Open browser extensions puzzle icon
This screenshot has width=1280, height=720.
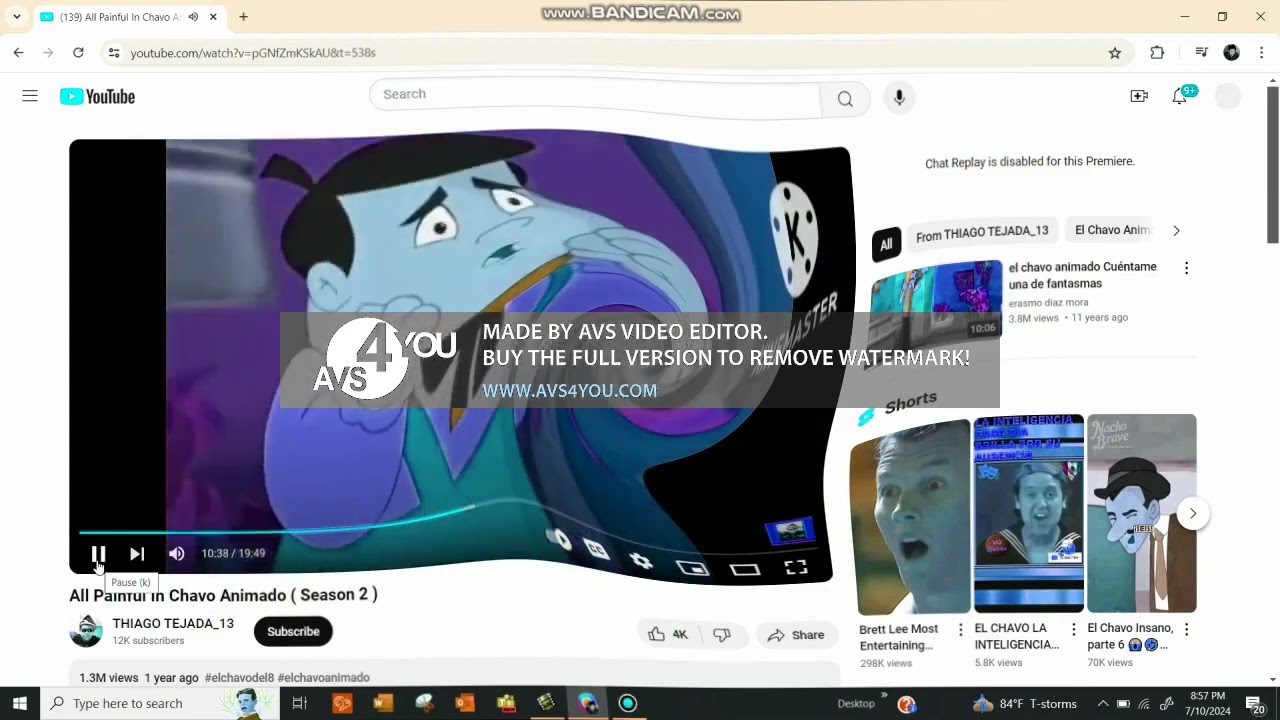click(x=1157, y=53)
